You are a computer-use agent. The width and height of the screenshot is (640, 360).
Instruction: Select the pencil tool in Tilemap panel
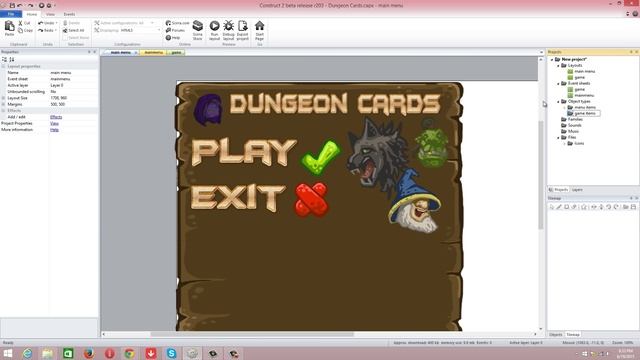click(559, 207)
